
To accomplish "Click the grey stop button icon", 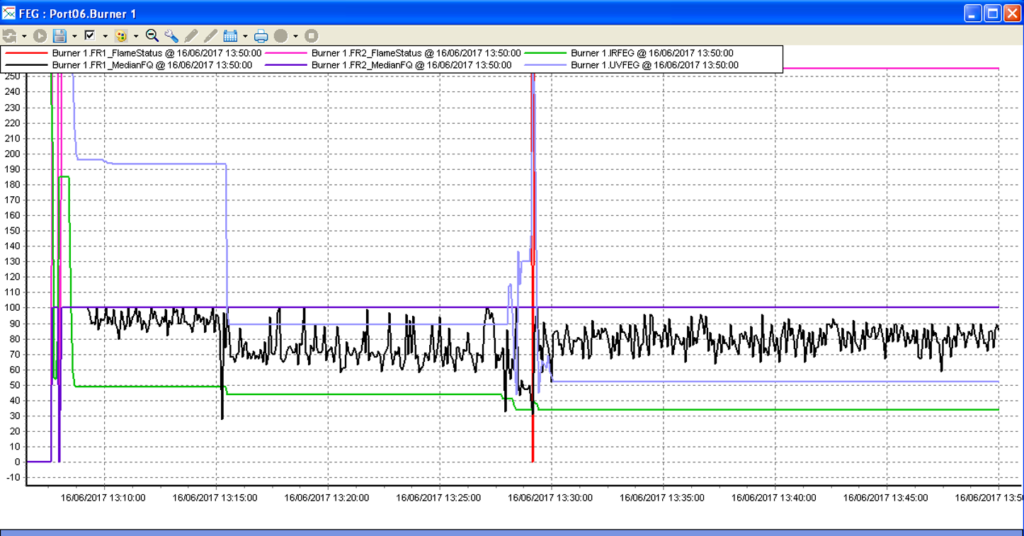I will pos(311,36).
